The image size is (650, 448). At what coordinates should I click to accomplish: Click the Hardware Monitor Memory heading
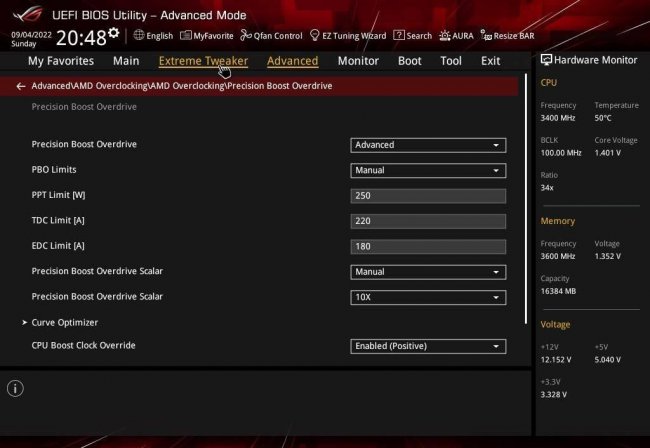click(558, 221)
